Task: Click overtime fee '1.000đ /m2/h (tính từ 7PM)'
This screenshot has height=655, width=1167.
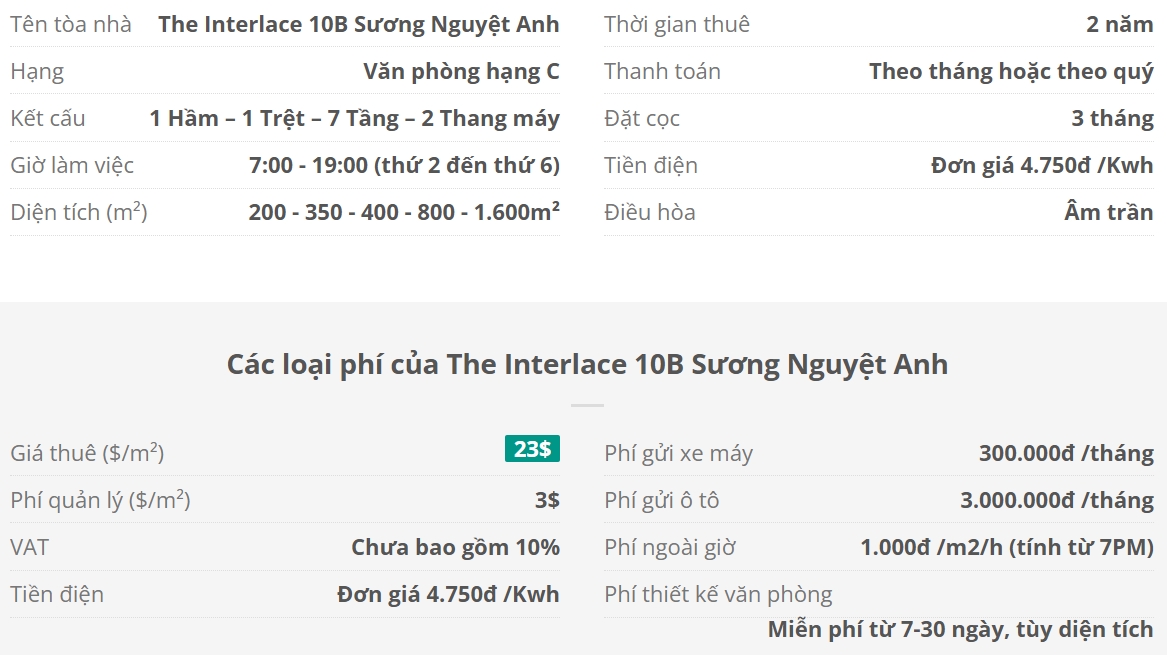Action: [x=1007, y=547]
